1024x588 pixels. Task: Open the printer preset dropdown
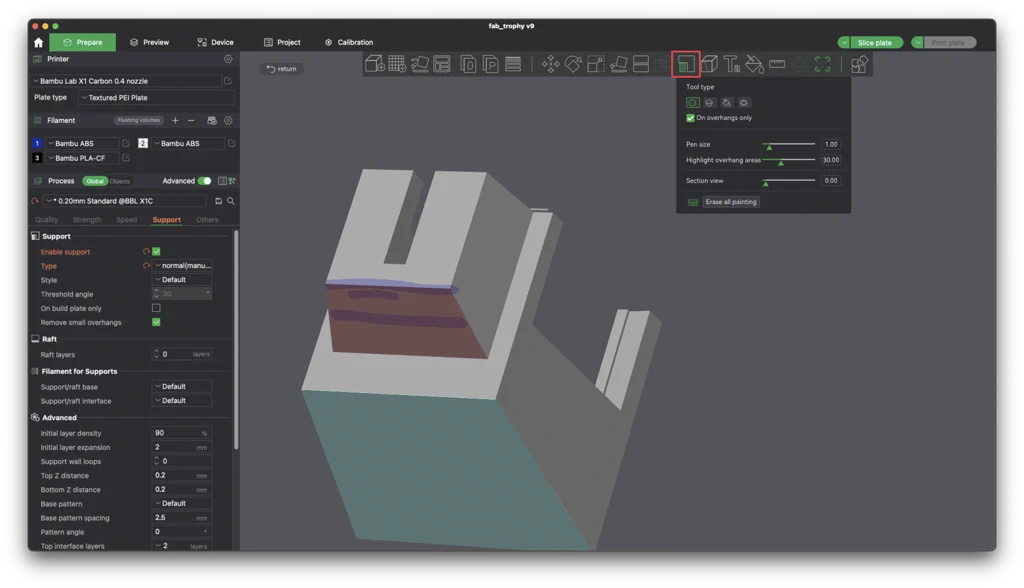[127, 81]
